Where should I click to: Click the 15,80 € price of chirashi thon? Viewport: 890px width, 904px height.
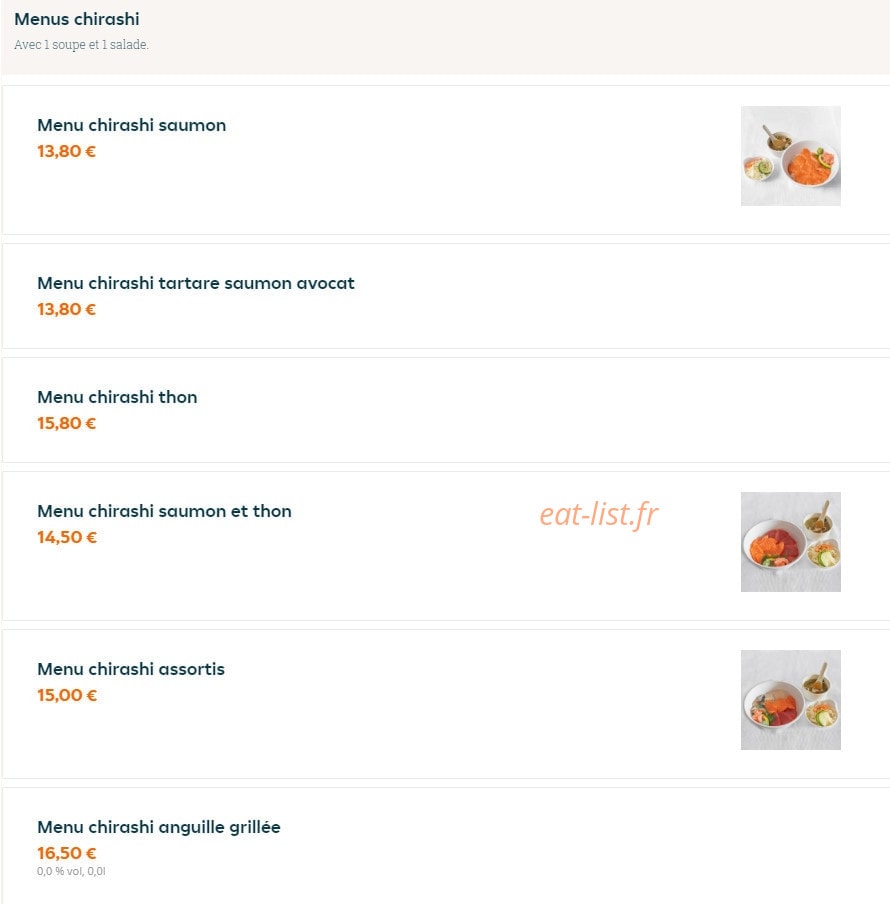pyautogui.click(x=66, y=423)
